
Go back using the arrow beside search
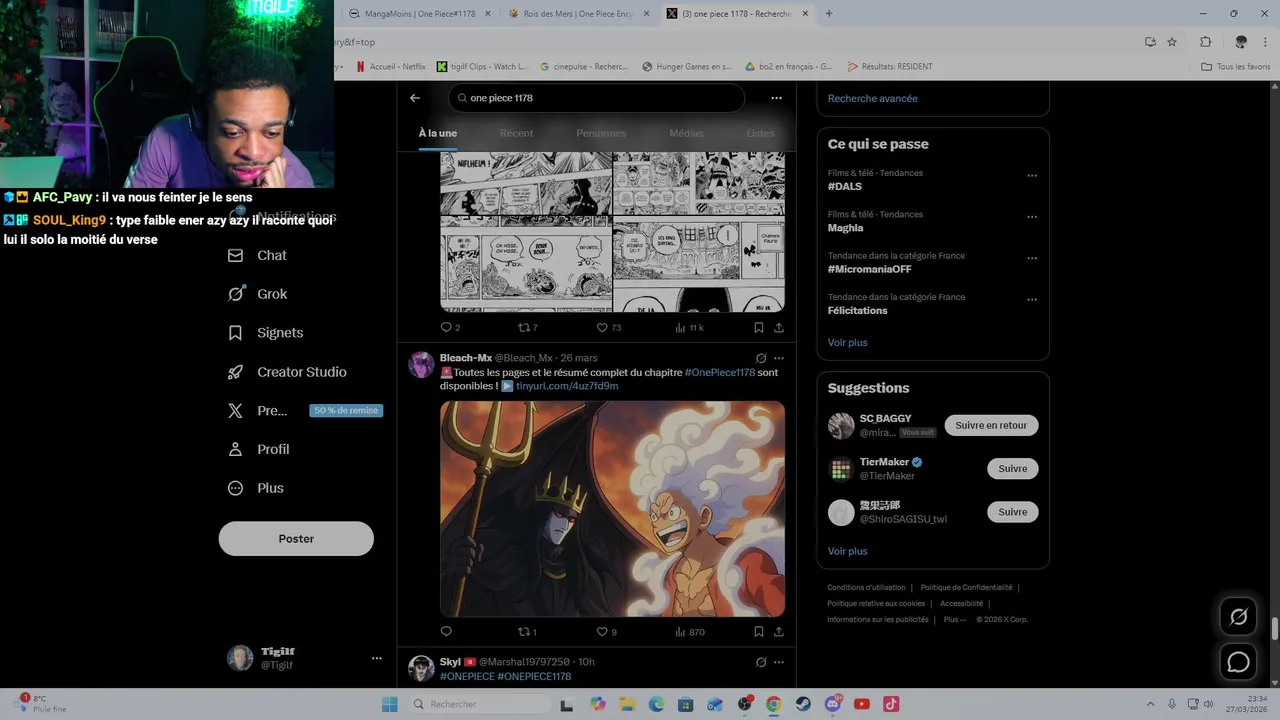tap(415, 98)
